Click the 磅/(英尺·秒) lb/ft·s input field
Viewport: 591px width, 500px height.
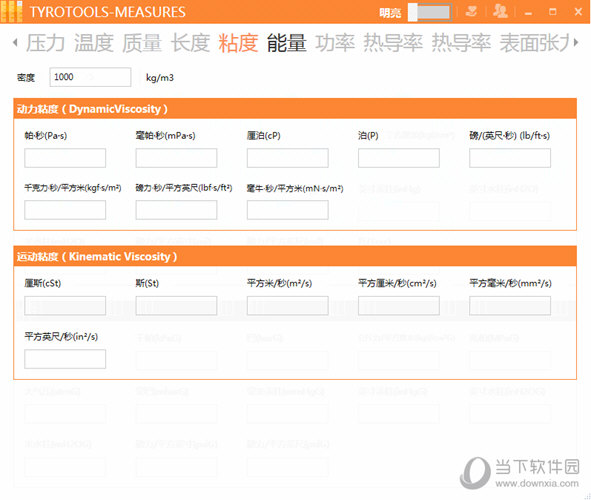510,158
